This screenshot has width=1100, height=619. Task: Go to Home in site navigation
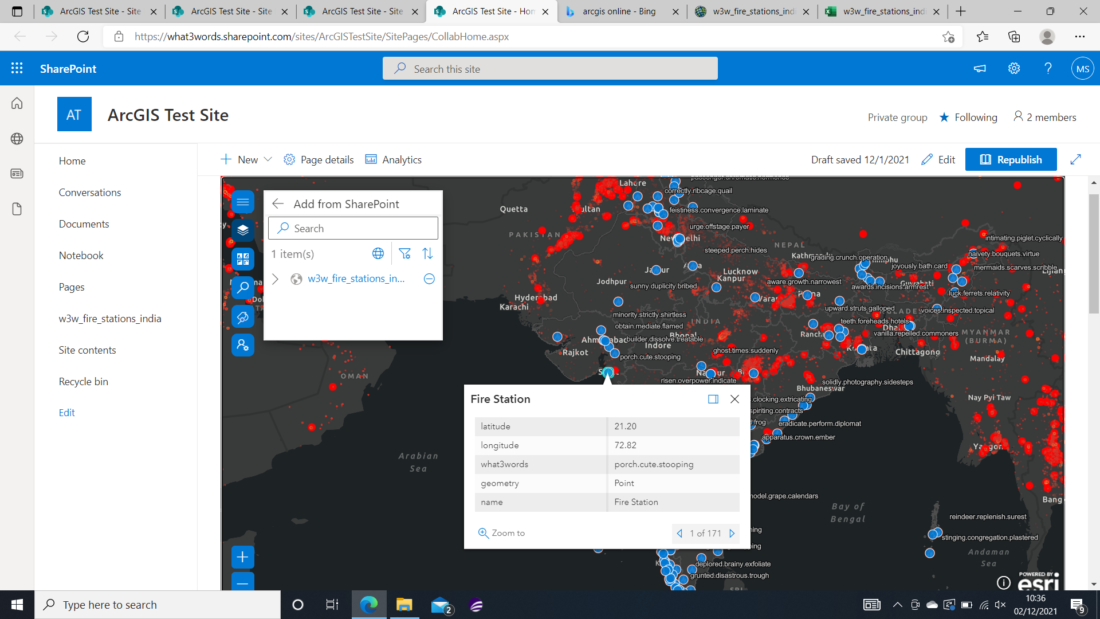72,161
